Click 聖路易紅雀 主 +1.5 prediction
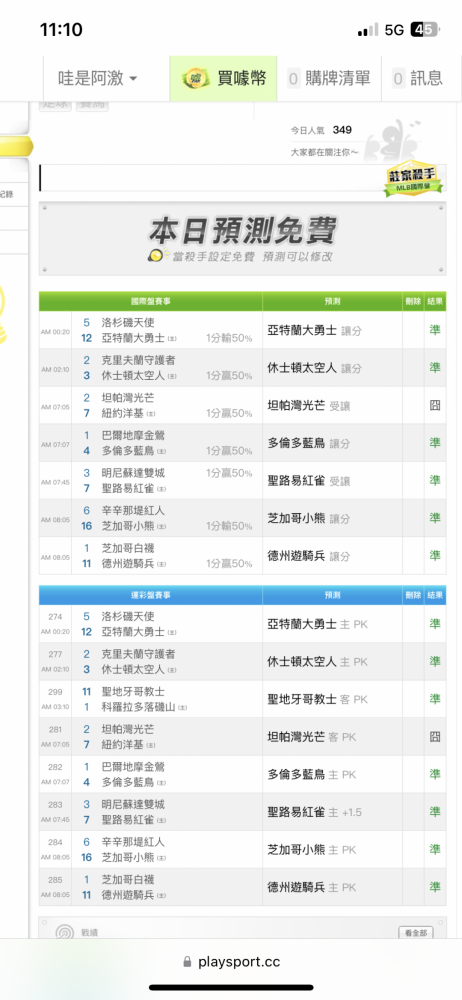462x1000 pixels. 315,812
